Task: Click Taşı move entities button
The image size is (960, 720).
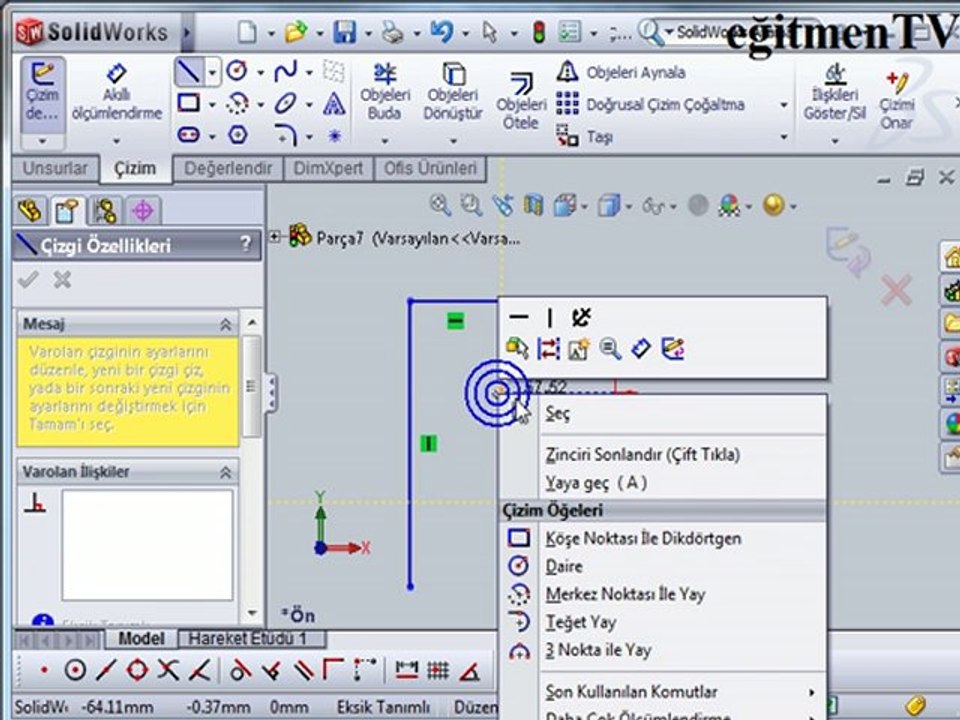Action: point(585,137)
